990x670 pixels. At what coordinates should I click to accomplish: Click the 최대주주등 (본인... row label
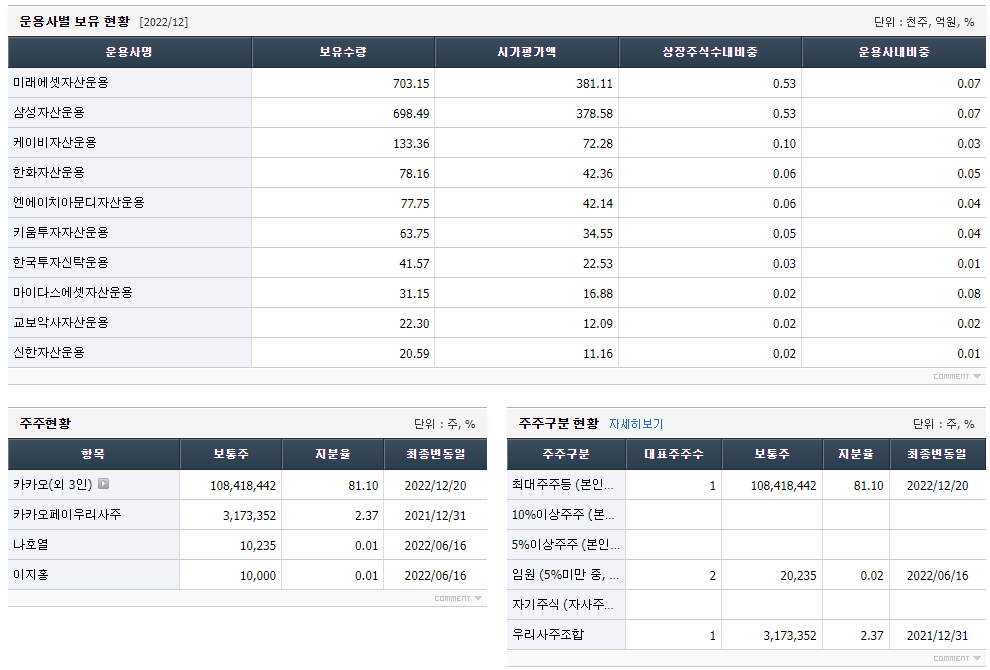click(563, 484)
